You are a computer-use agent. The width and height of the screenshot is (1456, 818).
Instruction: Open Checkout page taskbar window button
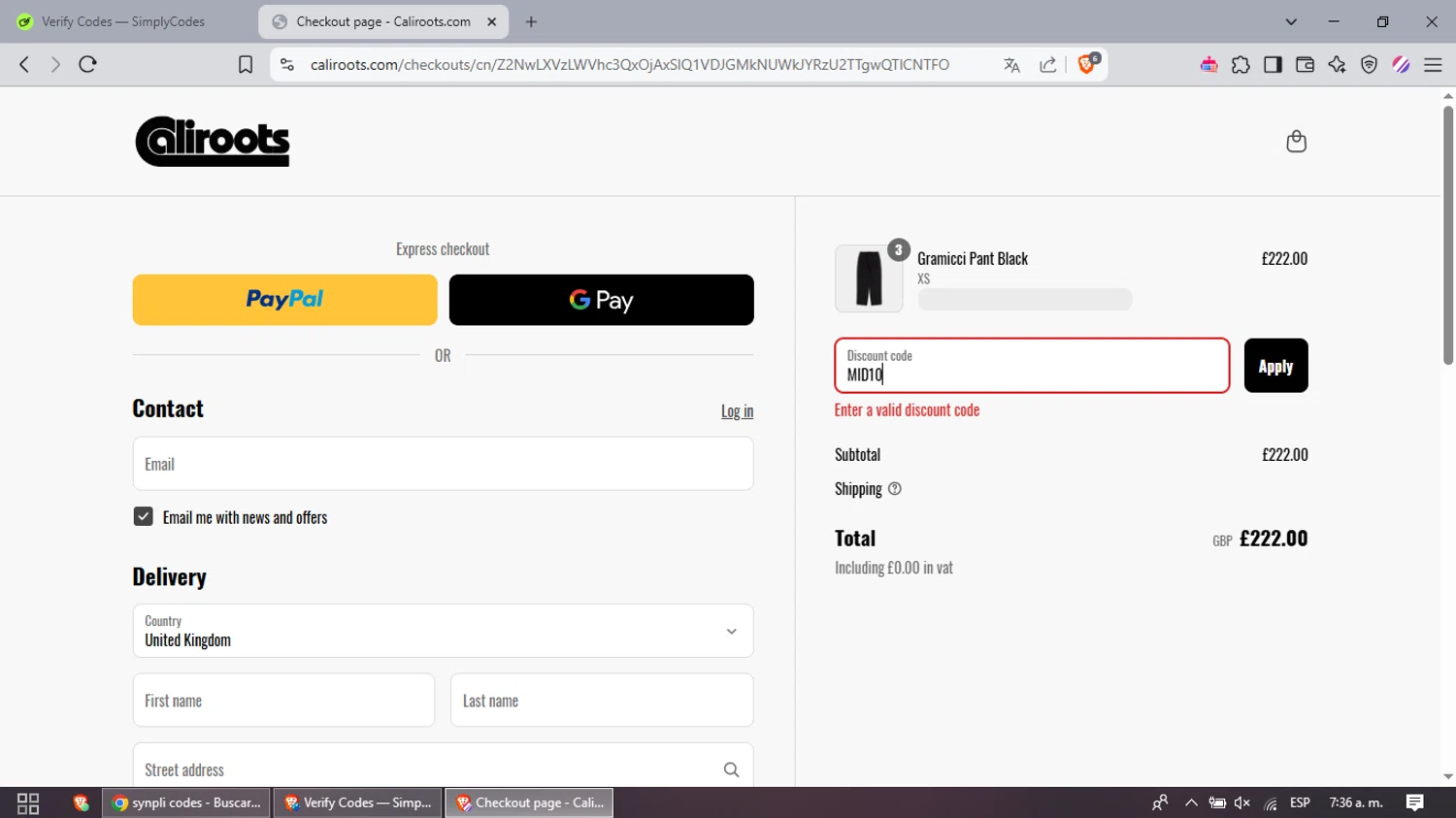coord(530,802)
